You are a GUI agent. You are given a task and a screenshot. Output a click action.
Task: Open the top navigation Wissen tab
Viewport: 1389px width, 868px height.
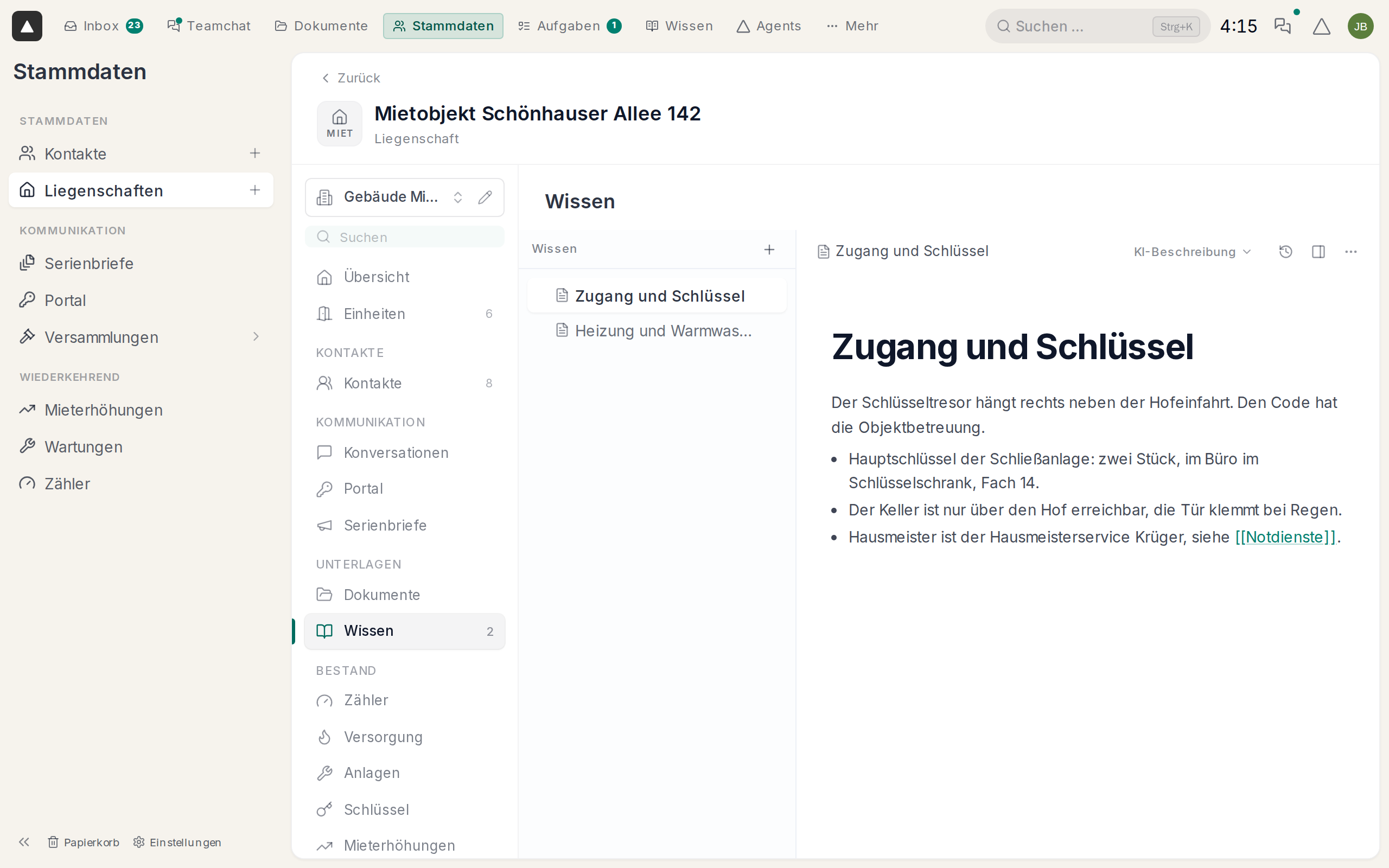click(679, 26)
